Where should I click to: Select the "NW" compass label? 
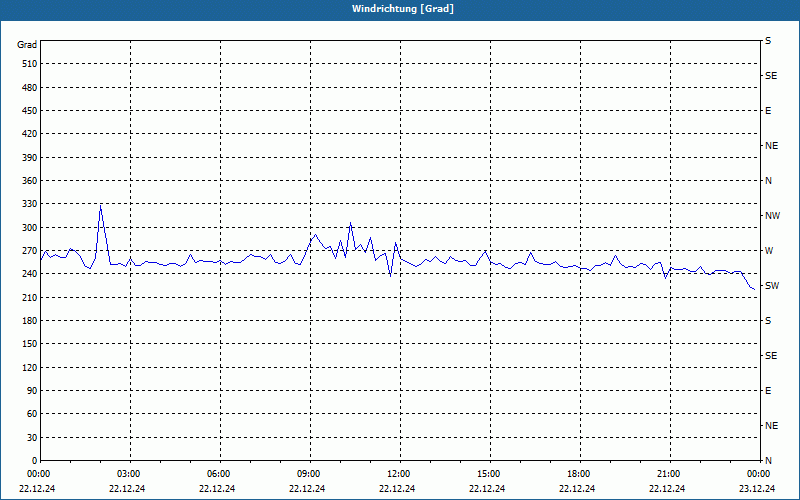pyautogui.click(x=772, y=216)
